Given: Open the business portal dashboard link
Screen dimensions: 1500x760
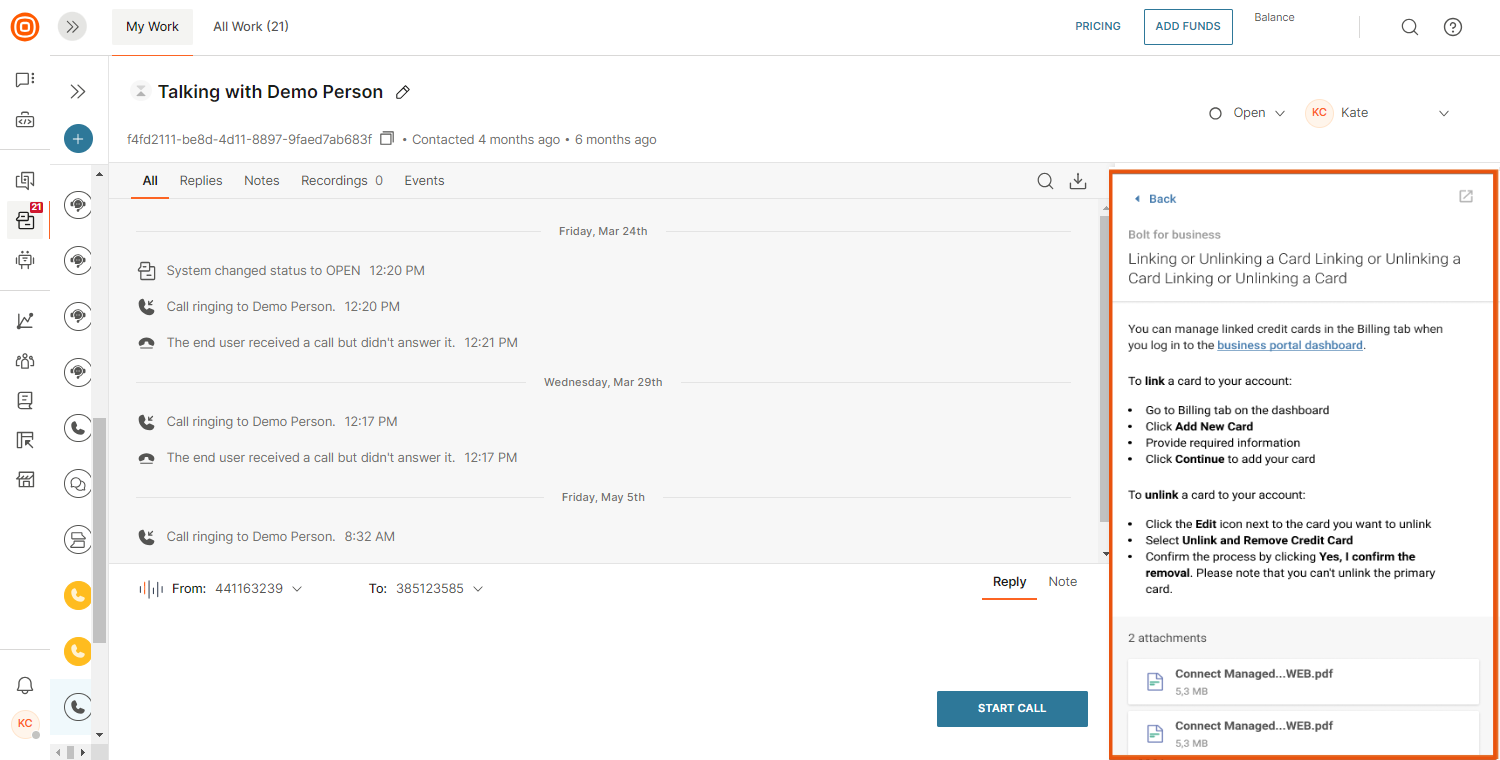Looking at the screenshot, I should [x=1290, y=345].
